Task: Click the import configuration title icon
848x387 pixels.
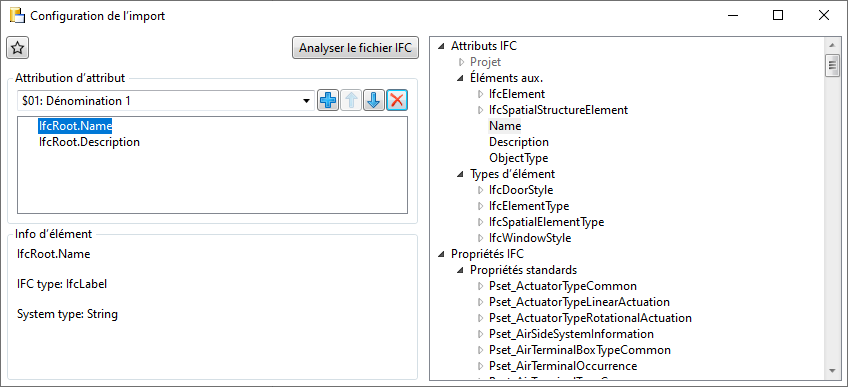Action: tap(17, 16)
